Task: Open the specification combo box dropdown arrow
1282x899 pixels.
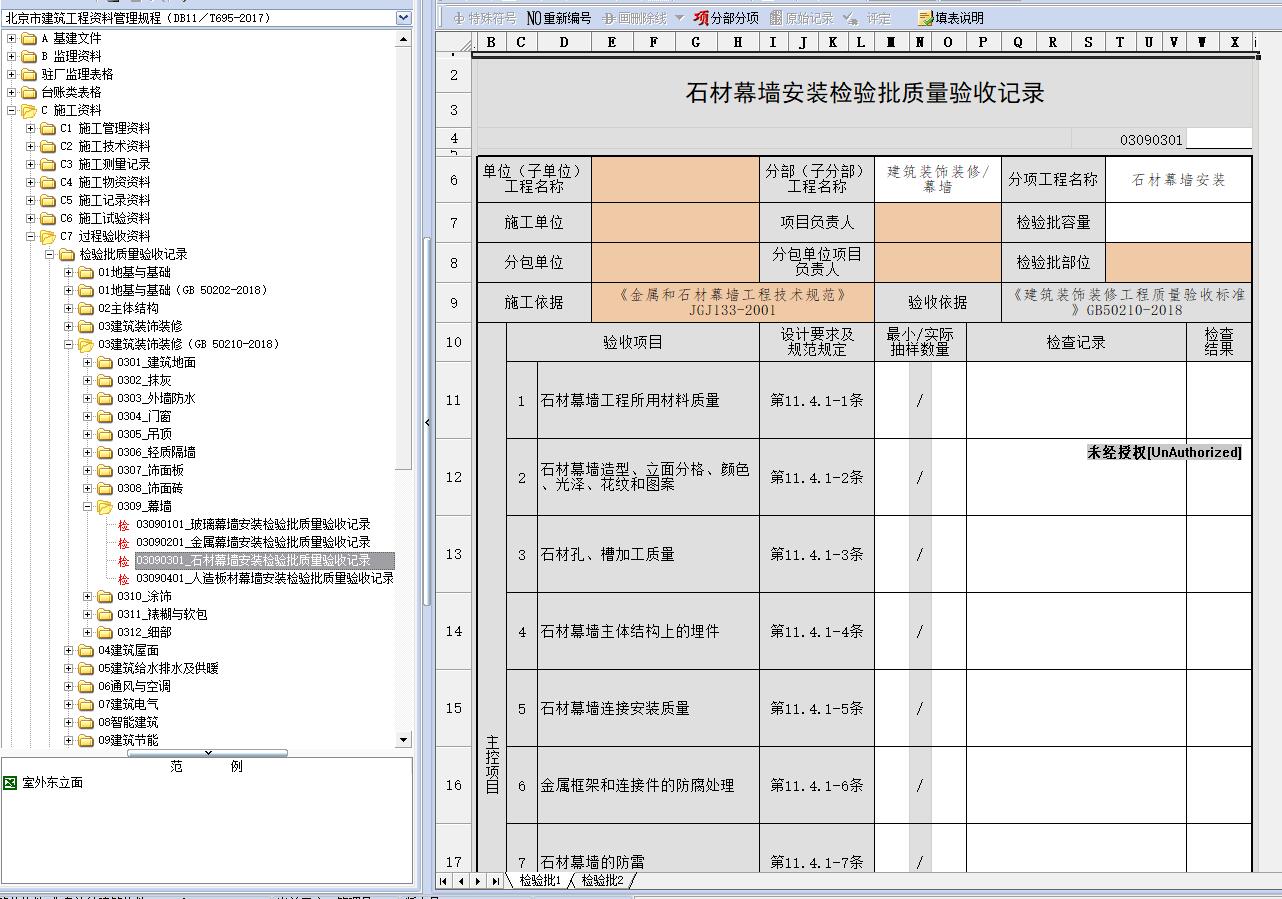Action: click(403, 18)
